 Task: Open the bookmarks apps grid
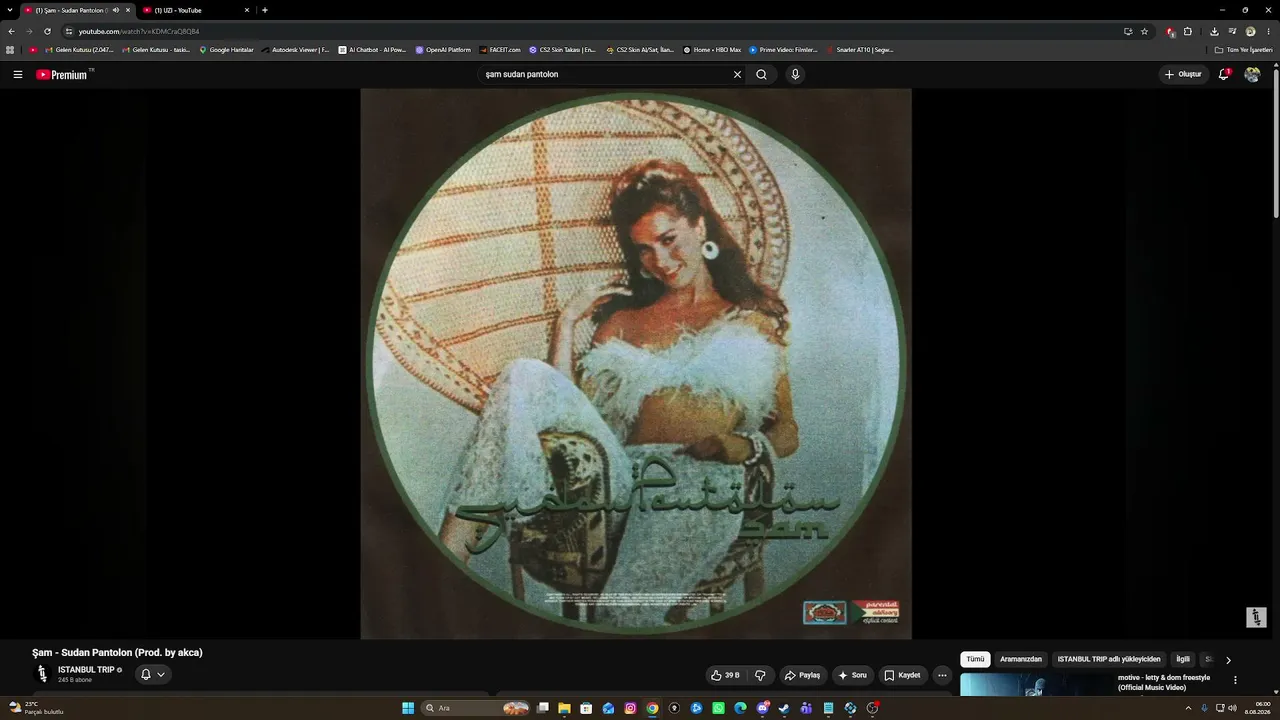[x=10, y=49]
